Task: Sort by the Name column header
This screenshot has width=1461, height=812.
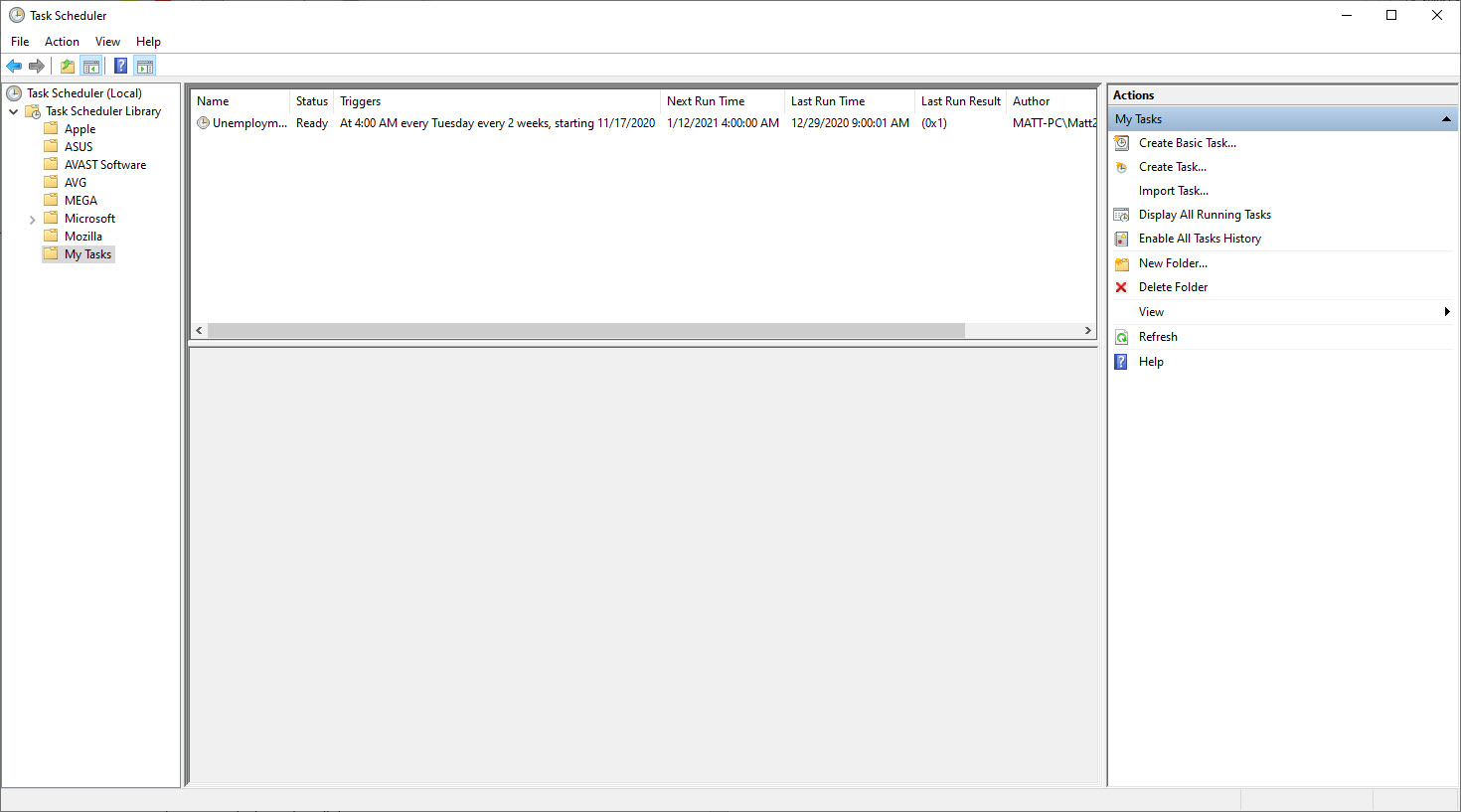Action: (240, 101)
